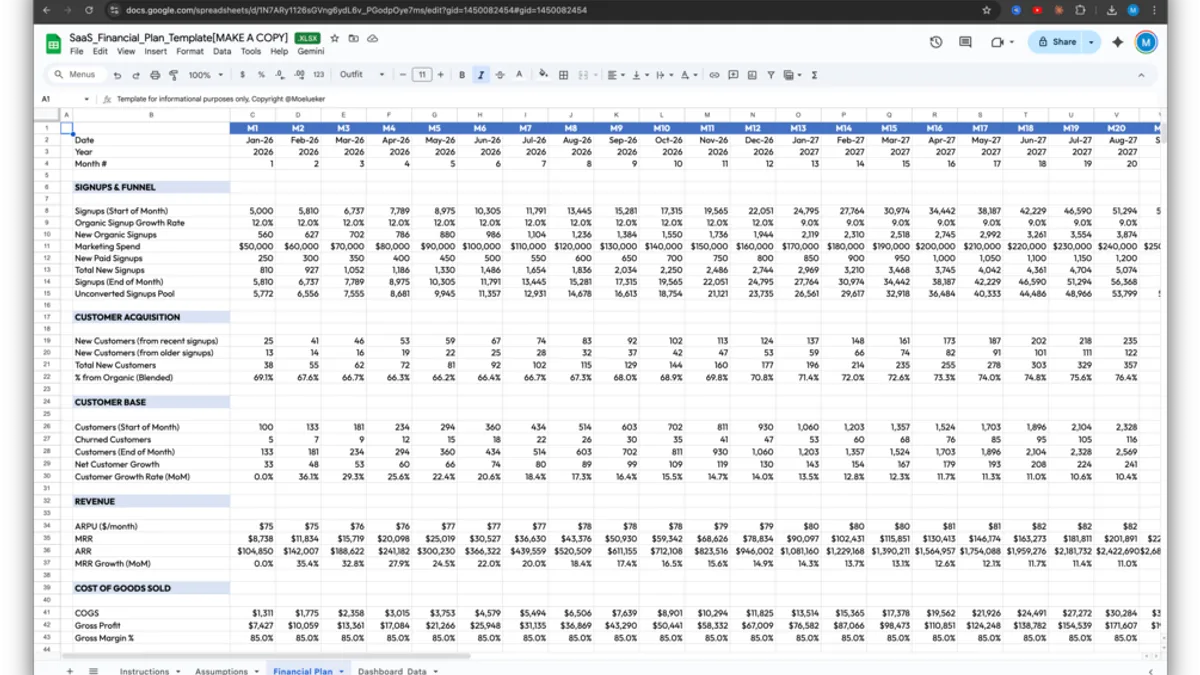Switch to the Dashboard Data sheet tab

pos(392,671)
